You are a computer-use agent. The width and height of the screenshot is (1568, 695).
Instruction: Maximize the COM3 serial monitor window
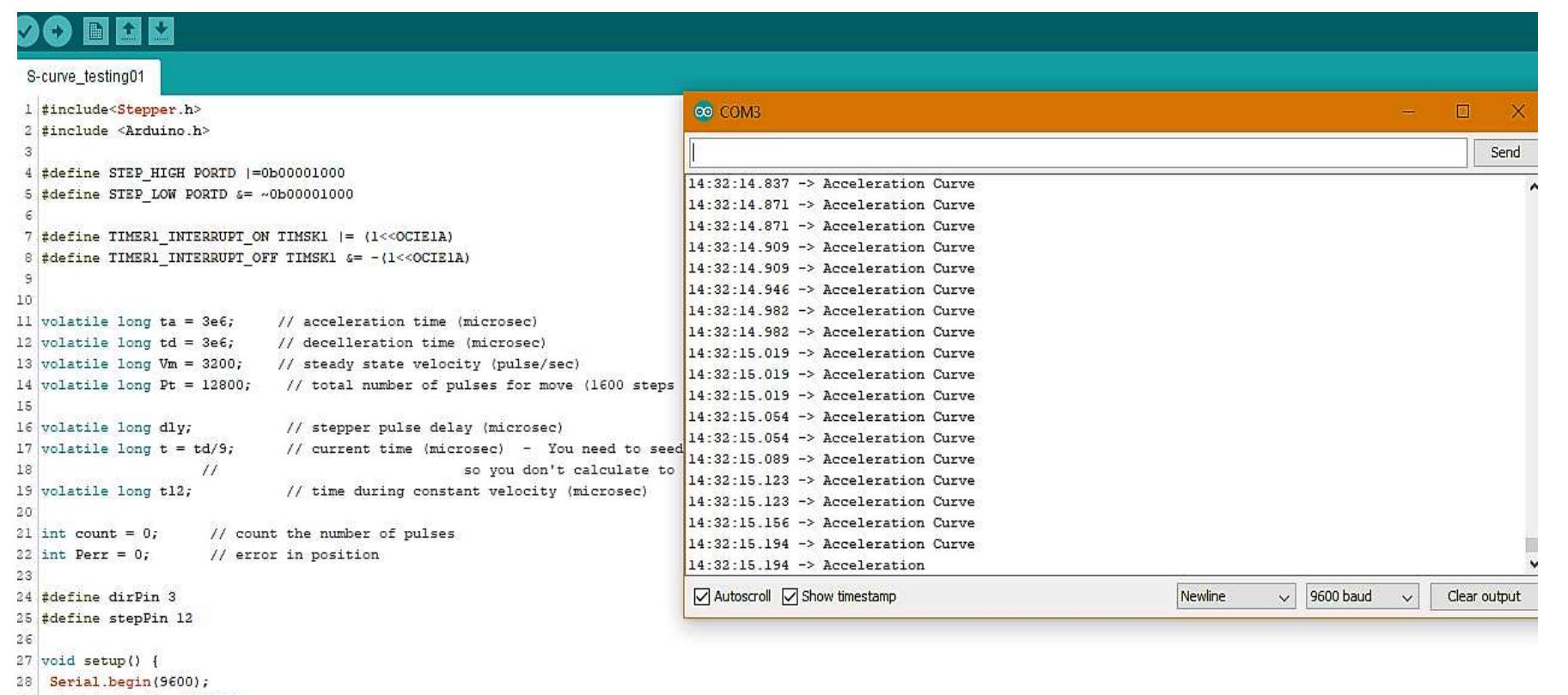[1462, 112]
